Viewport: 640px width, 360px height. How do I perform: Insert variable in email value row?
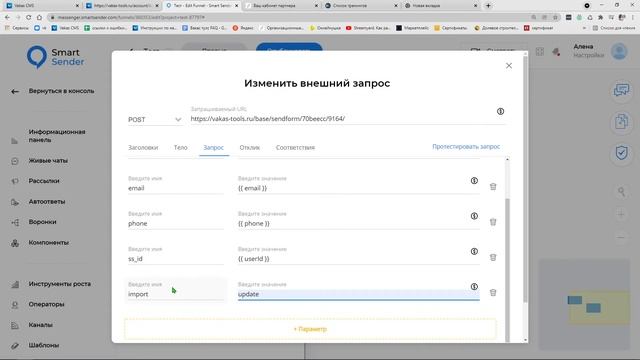pos(474,180)
